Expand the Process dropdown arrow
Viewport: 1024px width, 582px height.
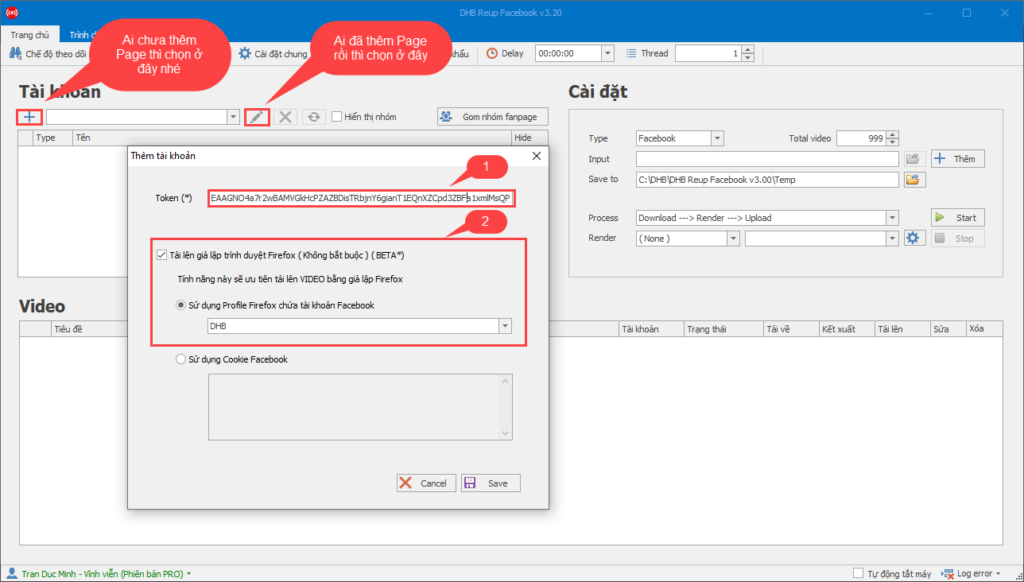click(x=892, y=218)
